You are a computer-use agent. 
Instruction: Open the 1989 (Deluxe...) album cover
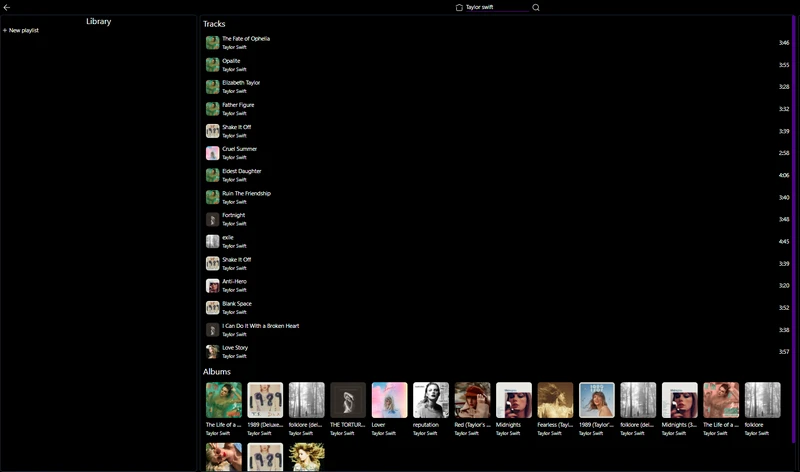(x=265, y=400)
